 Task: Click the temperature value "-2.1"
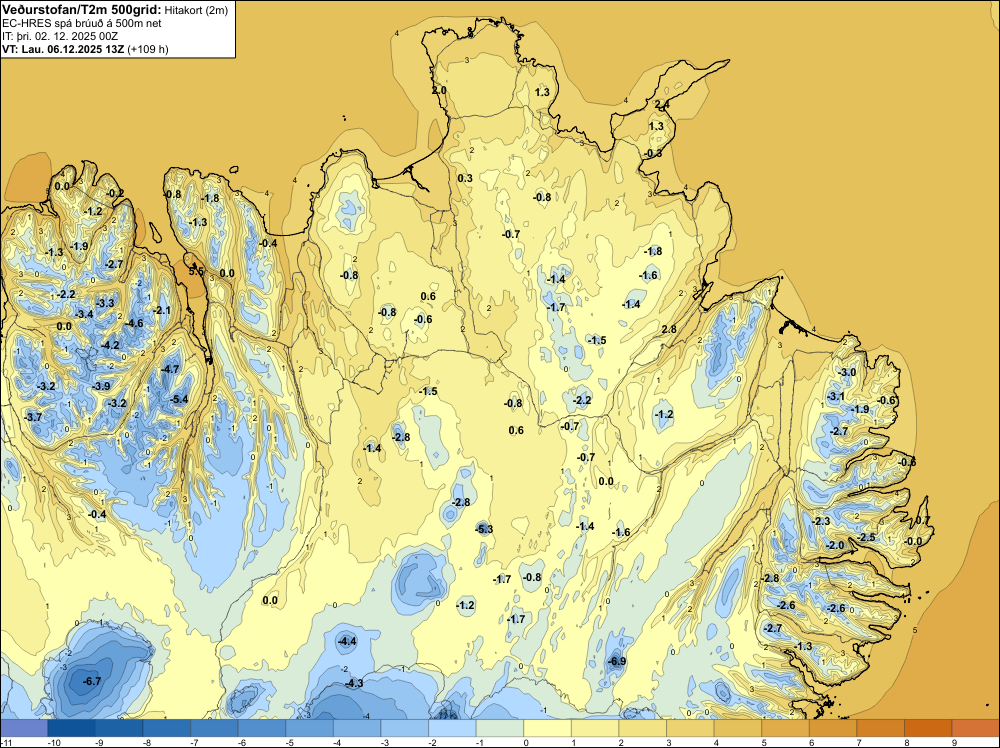[162, 310]
